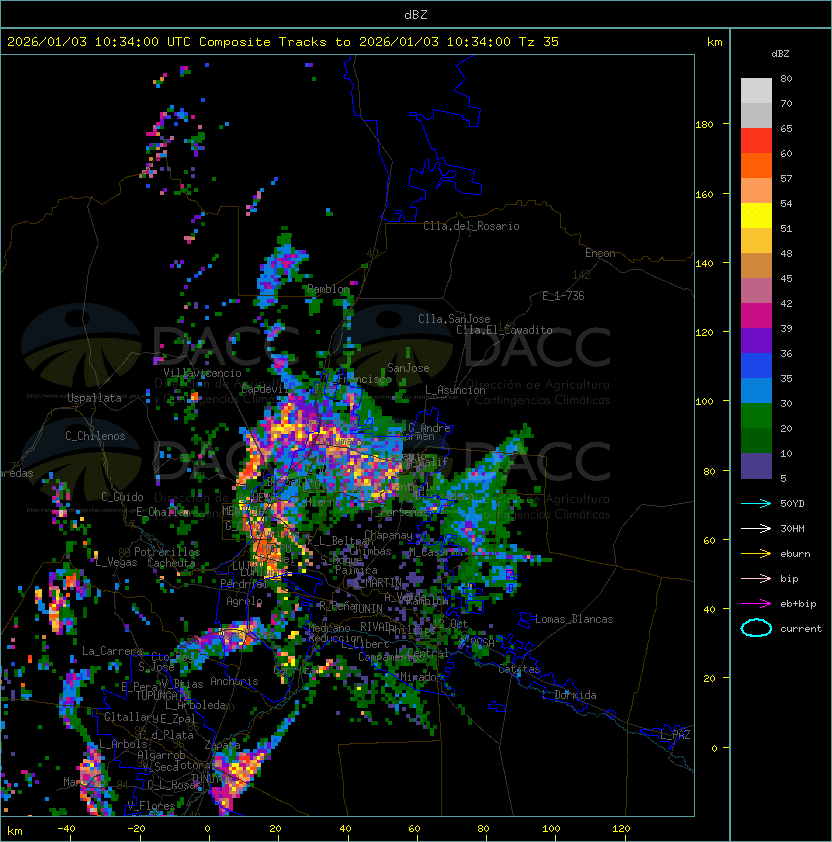Click the magenta eb+bip arrow legend icon

pyautogui.click(x=756, y=604)
